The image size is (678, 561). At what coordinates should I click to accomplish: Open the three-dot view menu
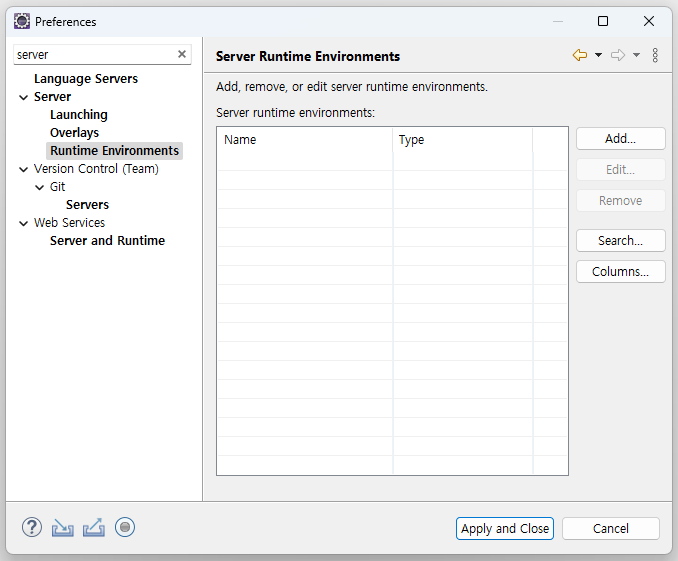click(655, 56)
